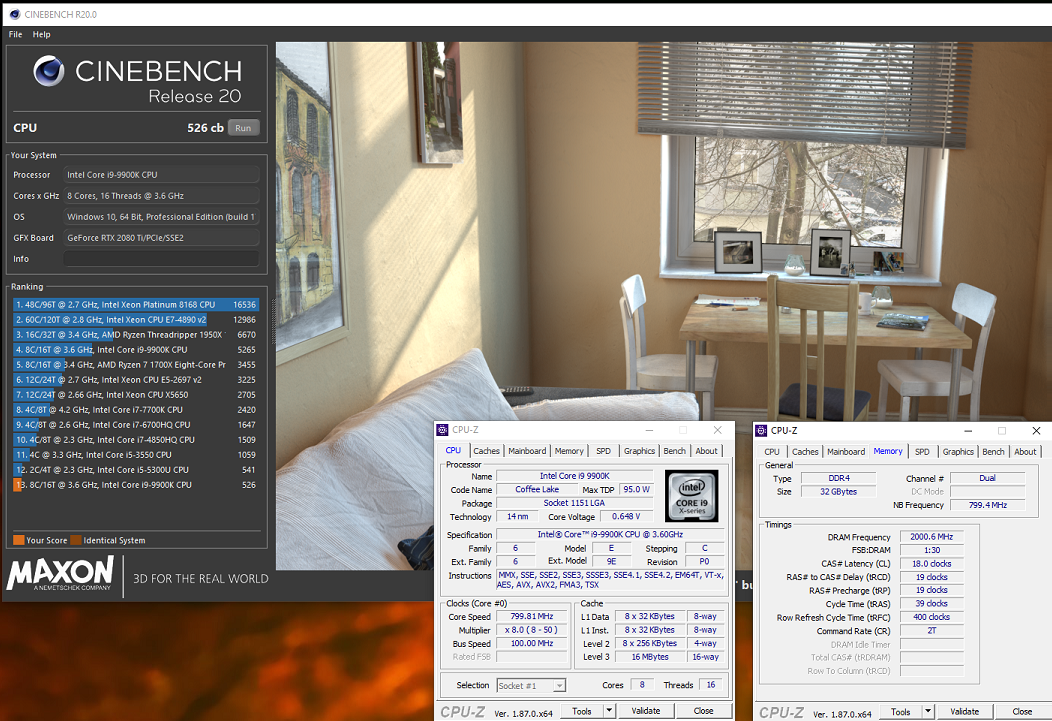Click the GFX Board field GeForce RTX 2080 Ti
The image size is (1052, 721).
162,237
